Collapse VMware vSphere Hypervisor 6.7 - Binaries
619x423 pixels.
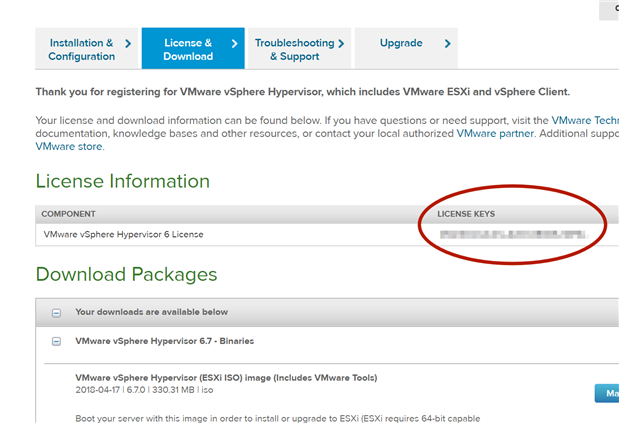tap(56, 341)
